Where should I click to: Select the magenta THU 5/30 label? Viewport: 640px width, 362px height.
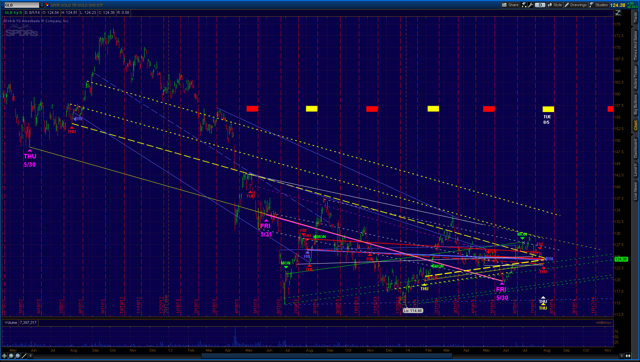[29, 160]
